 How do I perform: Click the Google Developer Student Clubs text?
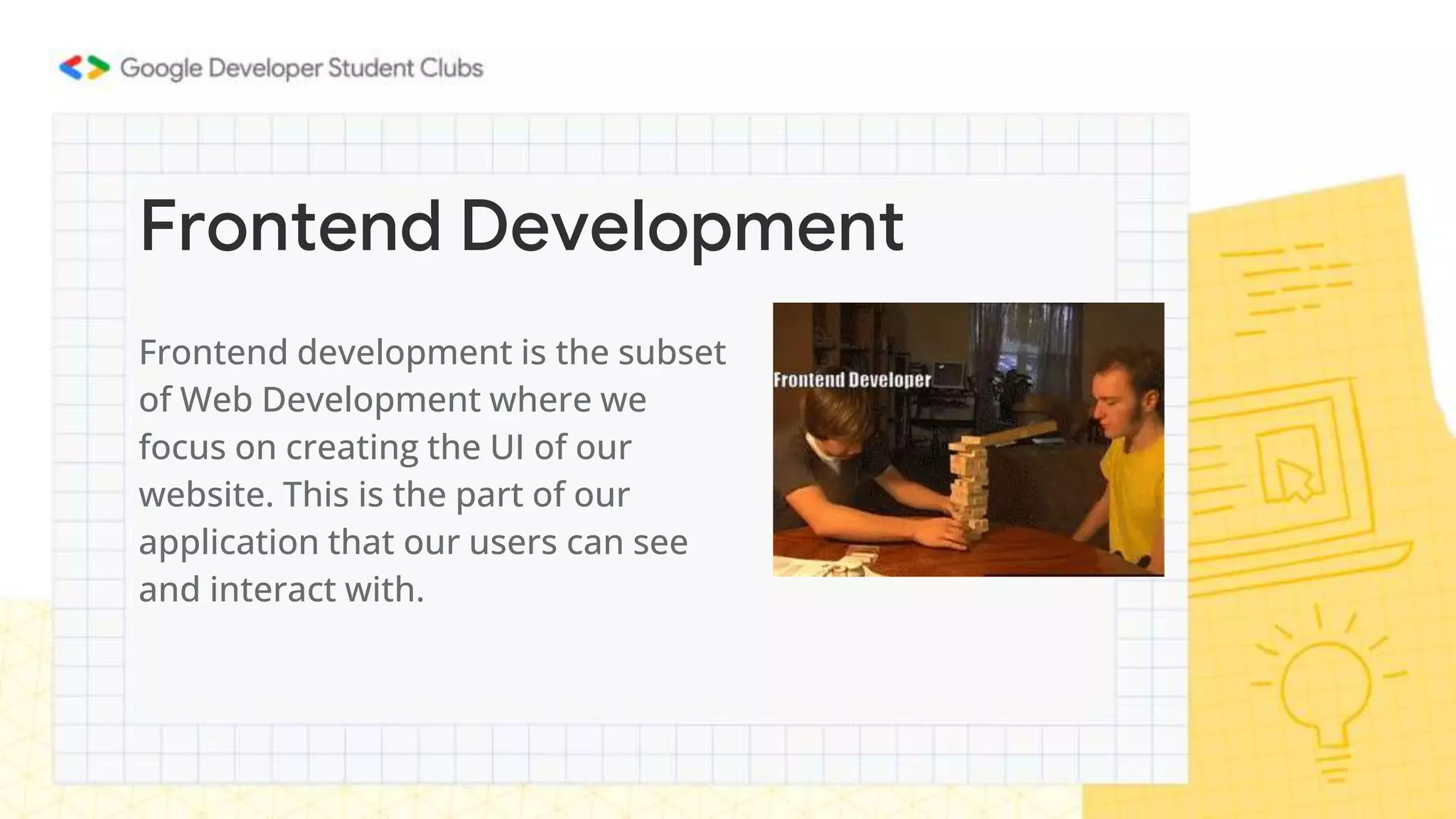(x=301, y=68)
